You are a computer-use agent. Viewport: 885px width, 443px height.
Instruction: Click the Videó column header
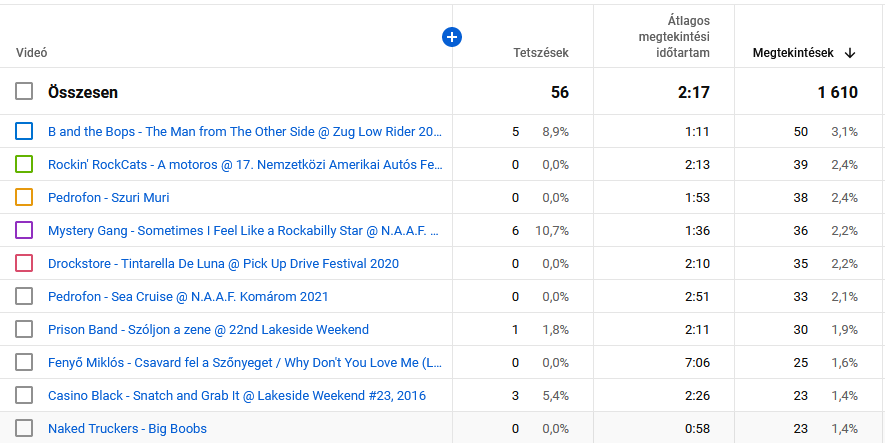[x=32, y=53]
